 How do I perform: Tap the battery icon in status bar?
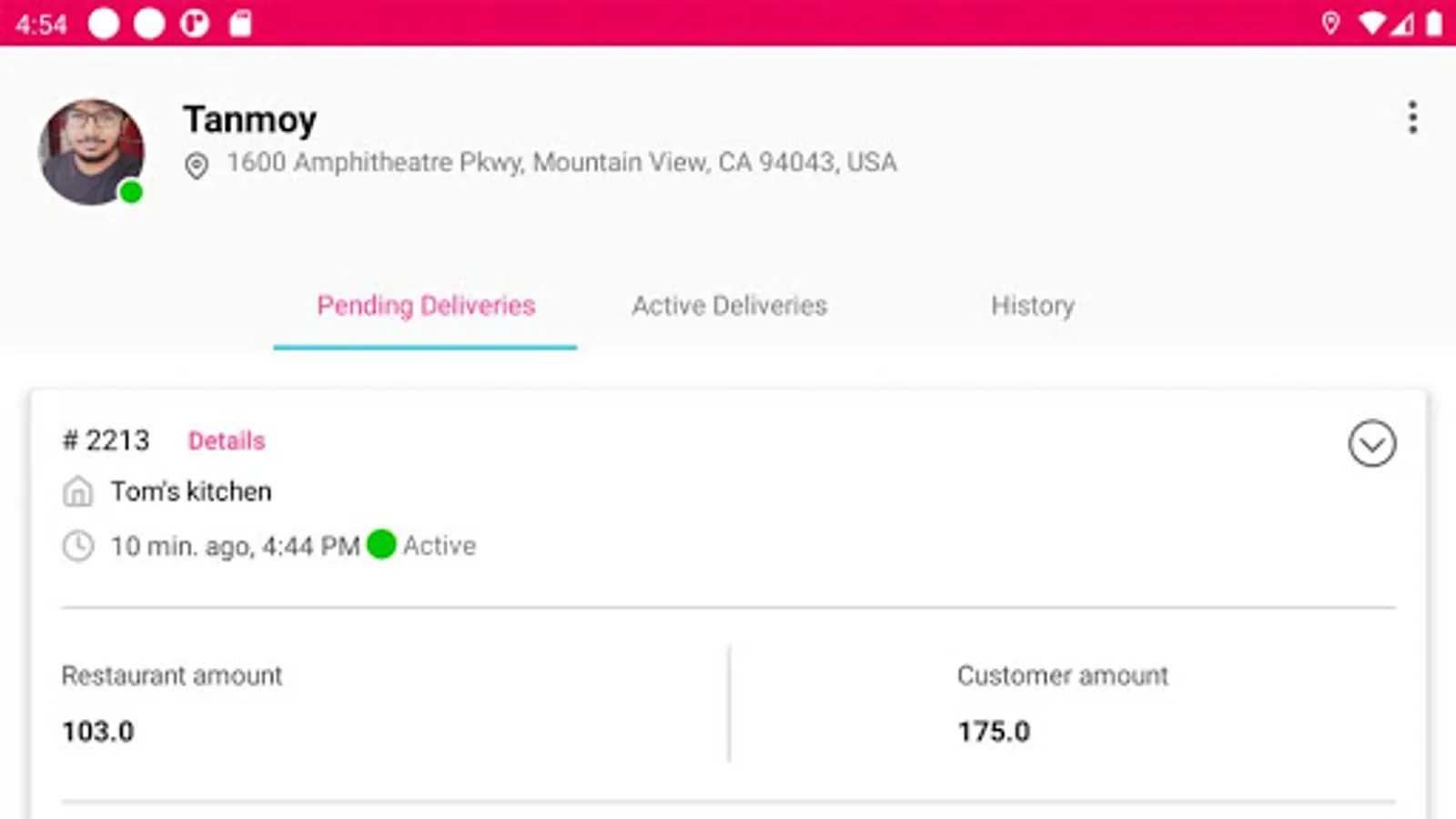click(x=1434, y=23)
